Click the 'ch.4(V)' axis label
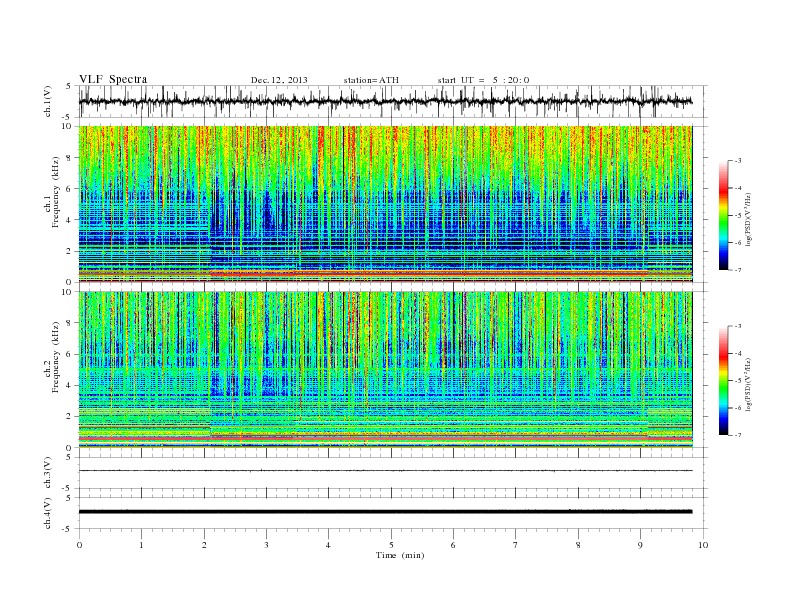This screenshot has width=792, height=612. tap(48, 513)
